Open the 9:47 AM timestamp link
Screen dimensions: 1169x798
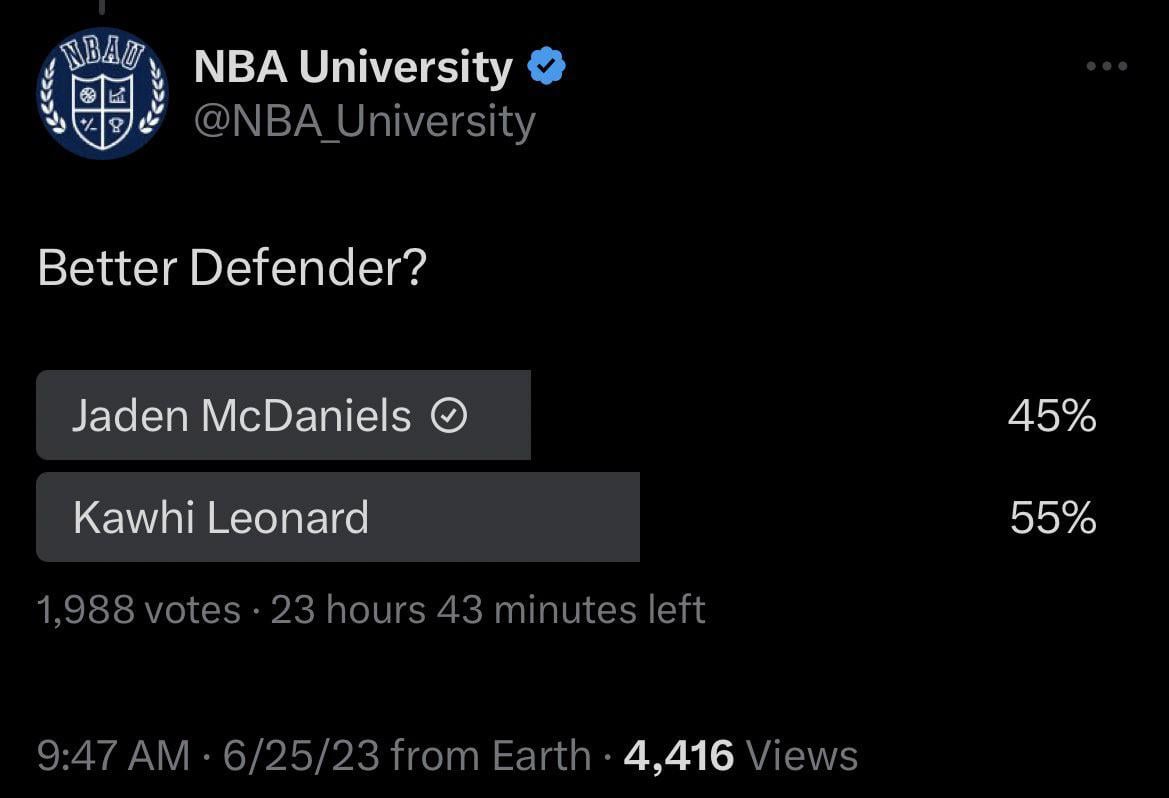[x=113, y=755]
